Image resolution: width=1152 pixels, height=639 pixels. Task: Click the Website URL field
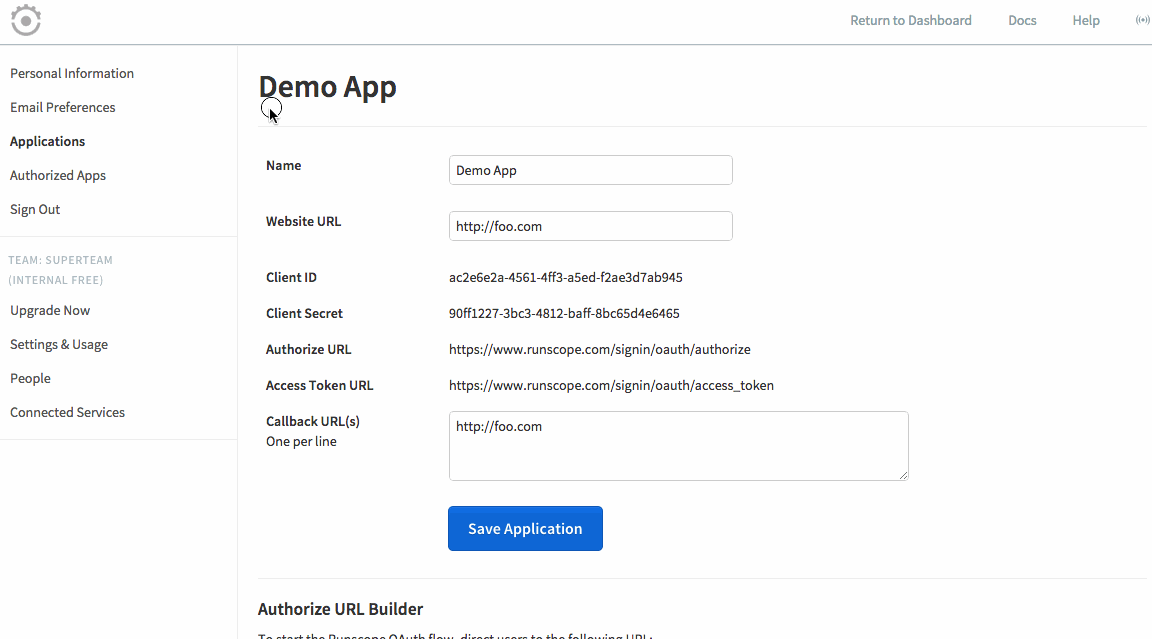tap(591, 225)
